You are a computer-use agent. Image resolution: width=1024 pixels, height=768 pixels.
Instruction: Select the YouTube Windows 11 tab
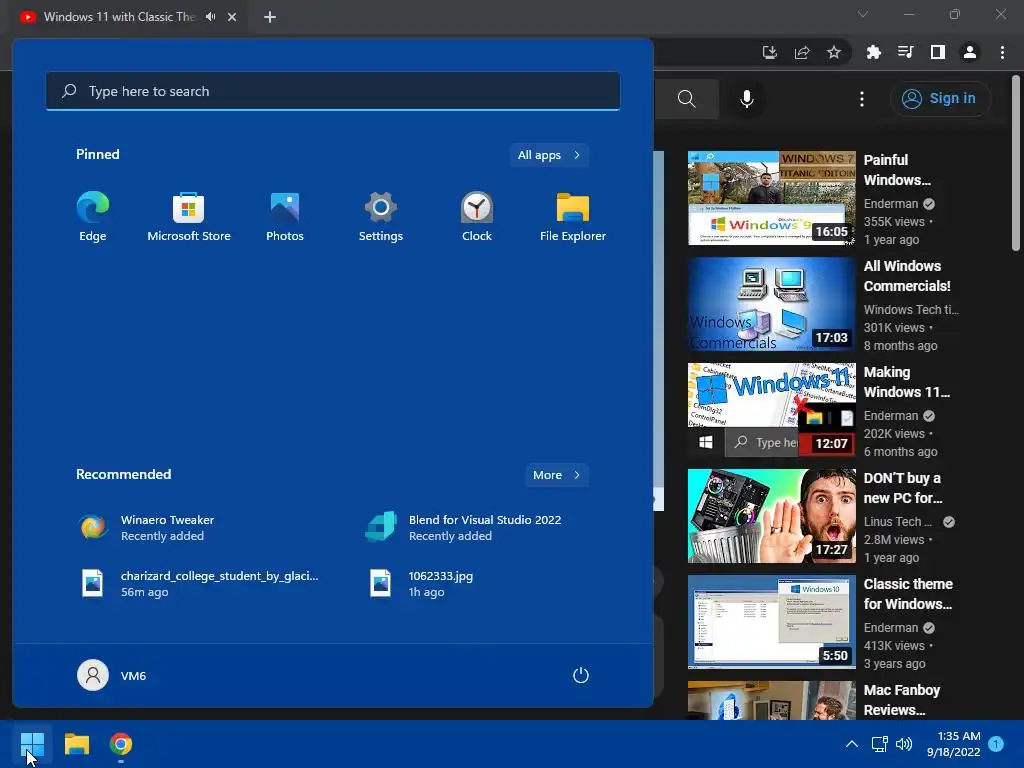[119, 17]
